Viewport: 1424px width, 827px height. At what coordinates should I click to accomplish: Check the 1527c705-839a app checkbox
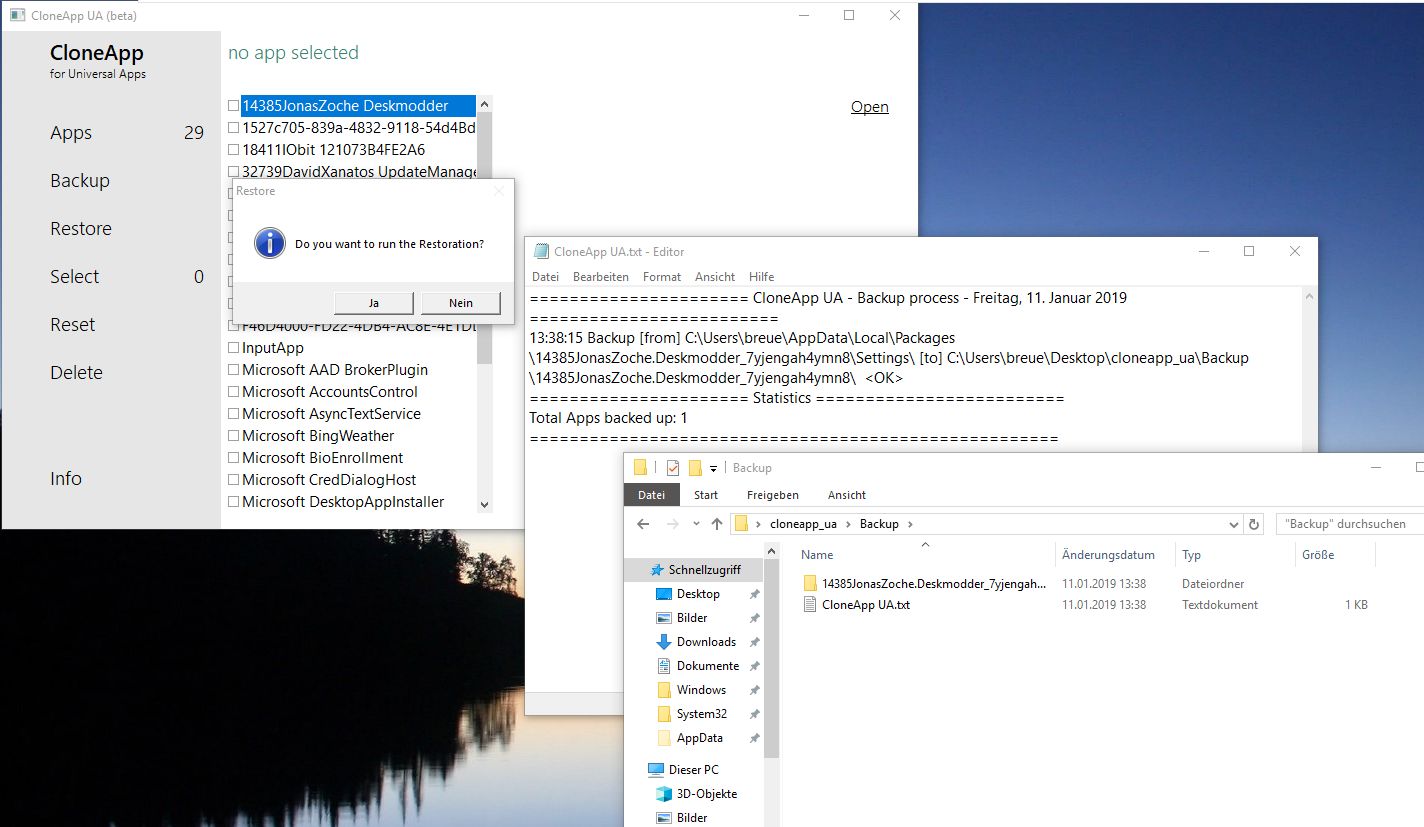pos(233,128)
